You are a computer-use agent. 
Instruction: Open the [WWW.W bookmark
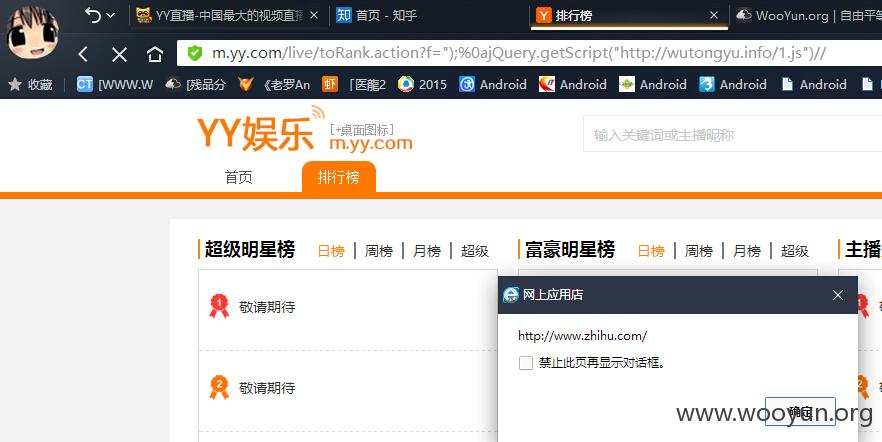tap(115, 84)
